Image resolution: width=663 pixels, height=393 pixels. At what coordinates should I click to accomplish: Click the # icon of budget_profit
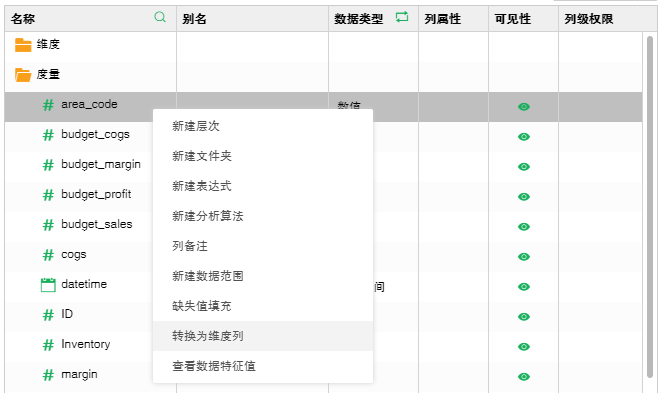point(48,195)
